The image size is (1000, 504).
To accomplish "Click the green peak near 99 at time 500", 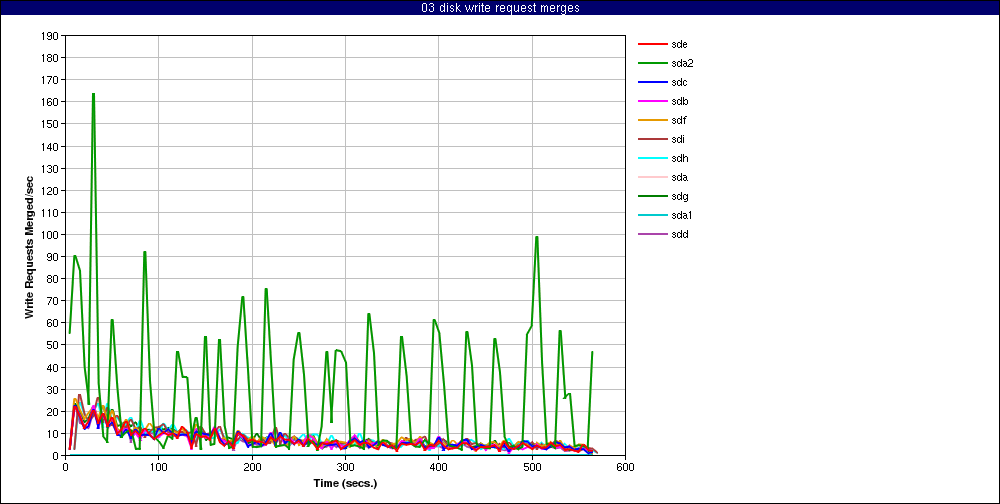I will pos(537,237).
